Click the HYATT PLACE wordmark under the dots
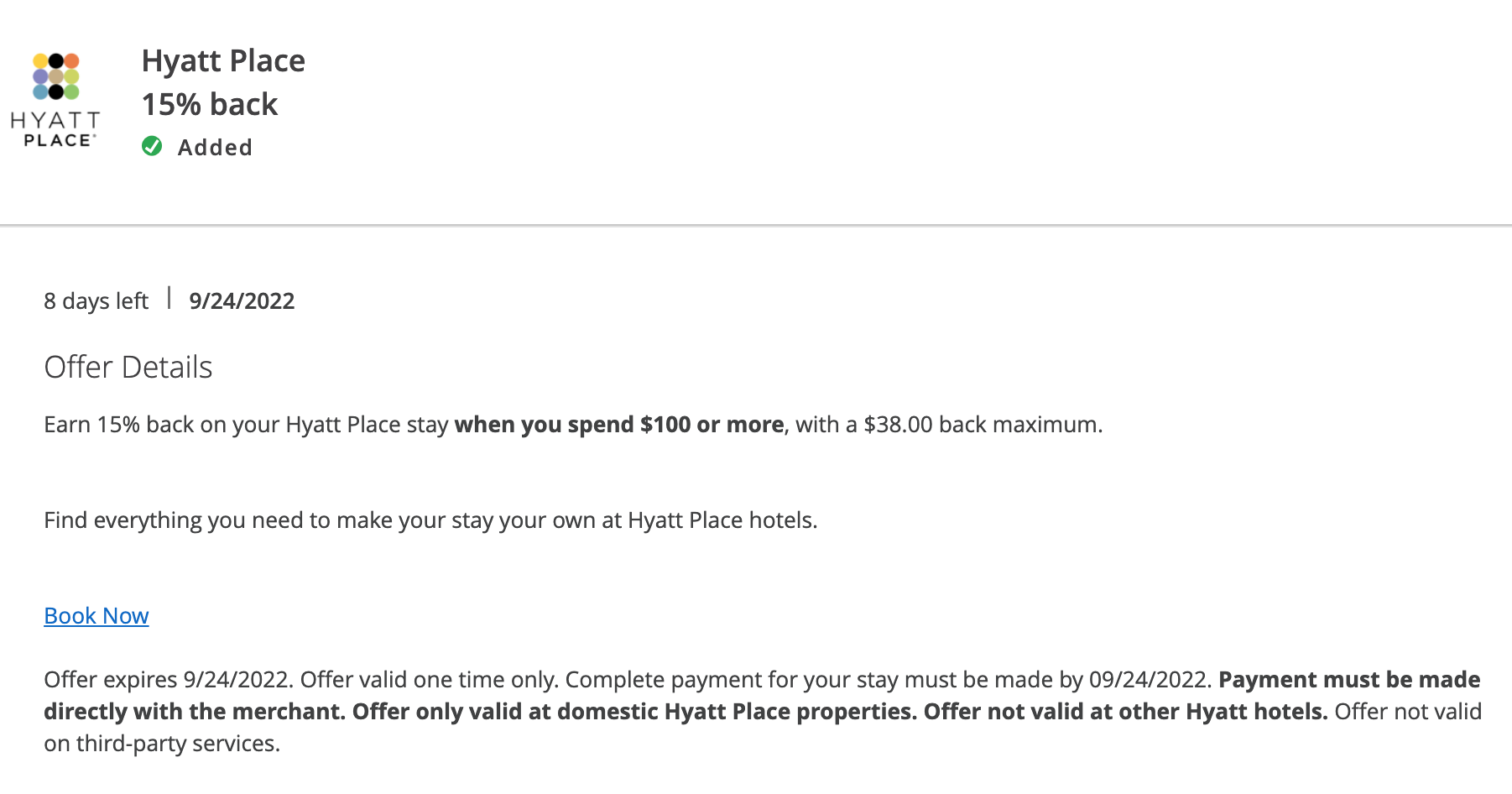Viewport: 1512px width, 794px height. pyautogui.click(x=55, y=130)
